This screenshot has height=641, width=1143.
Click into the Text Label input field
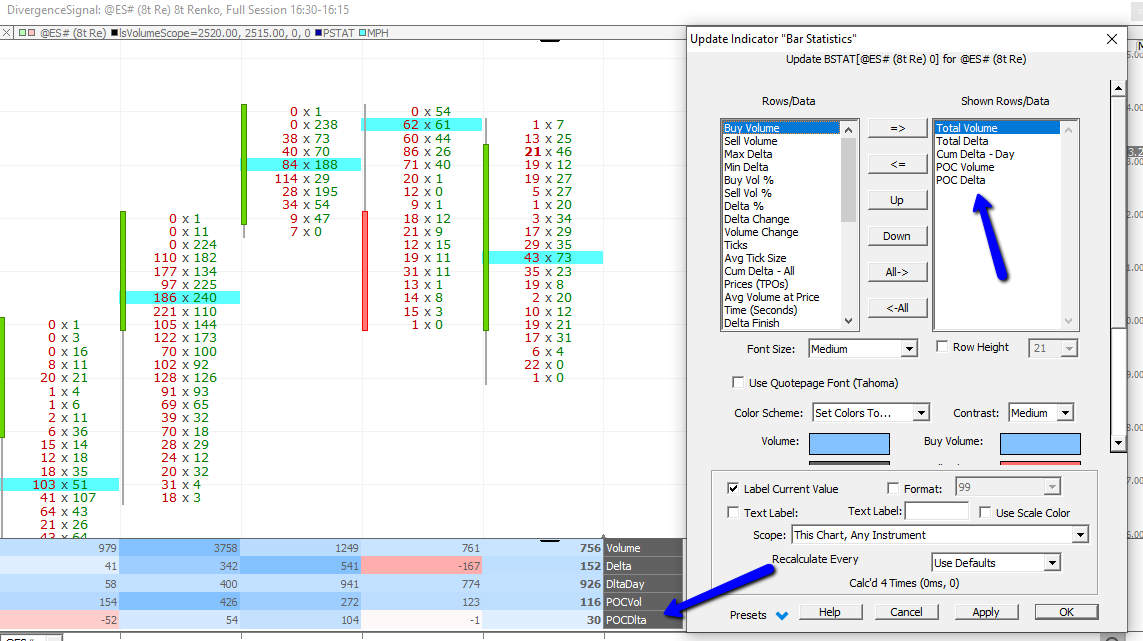(x=936, y=512)
